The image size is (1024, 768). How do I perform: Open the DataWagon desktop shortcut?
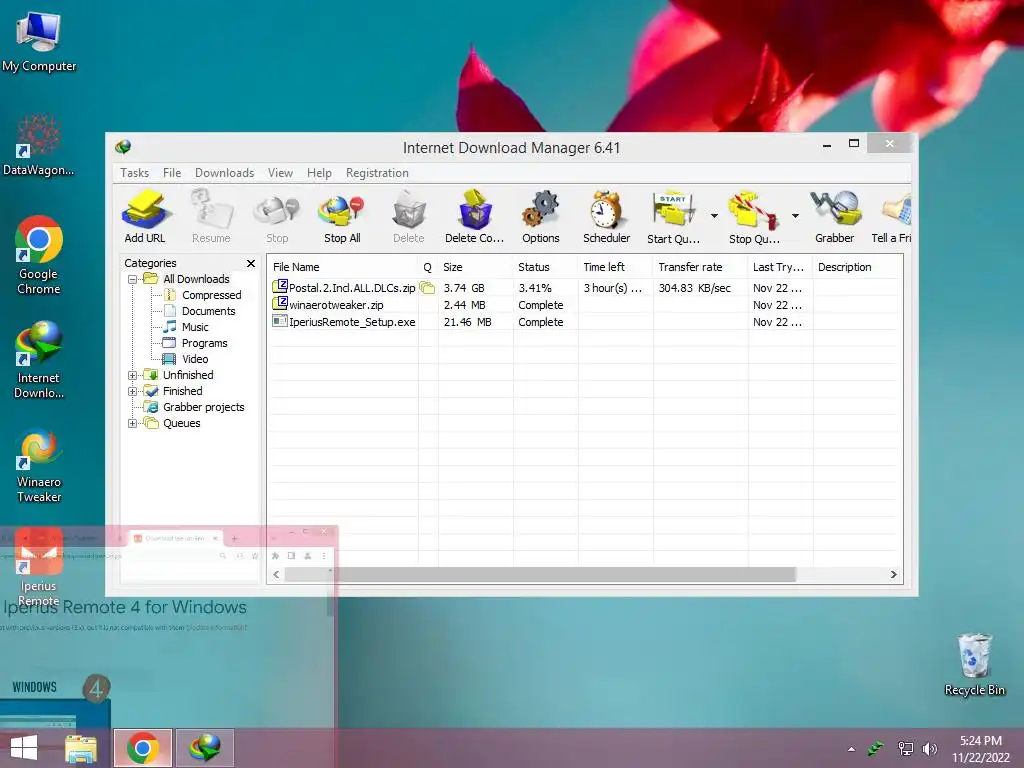(x=39, y=145)
